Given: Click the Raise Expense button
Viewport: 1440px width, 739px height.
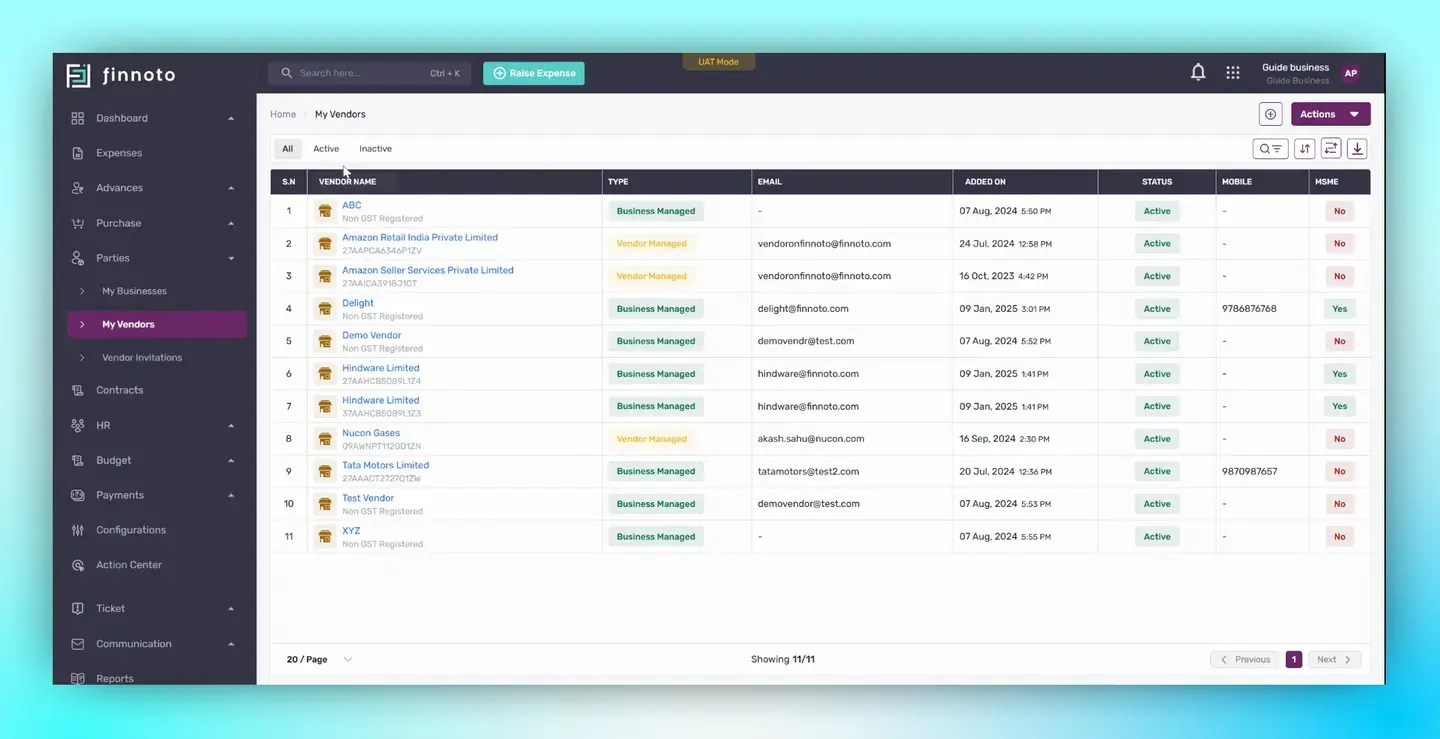Looking at the screenshot, I should pyautogui.click(x=534, y=73).
